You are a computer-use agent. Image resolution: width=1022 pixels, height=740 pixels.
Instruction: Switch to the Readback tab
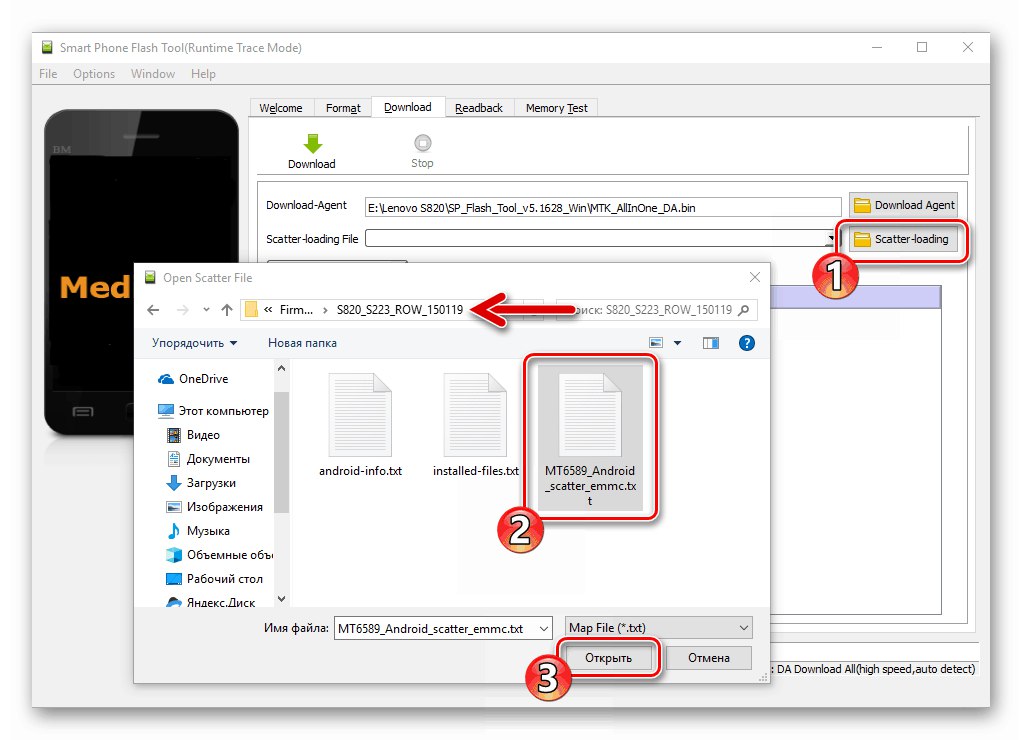click(x=479, y=107)
